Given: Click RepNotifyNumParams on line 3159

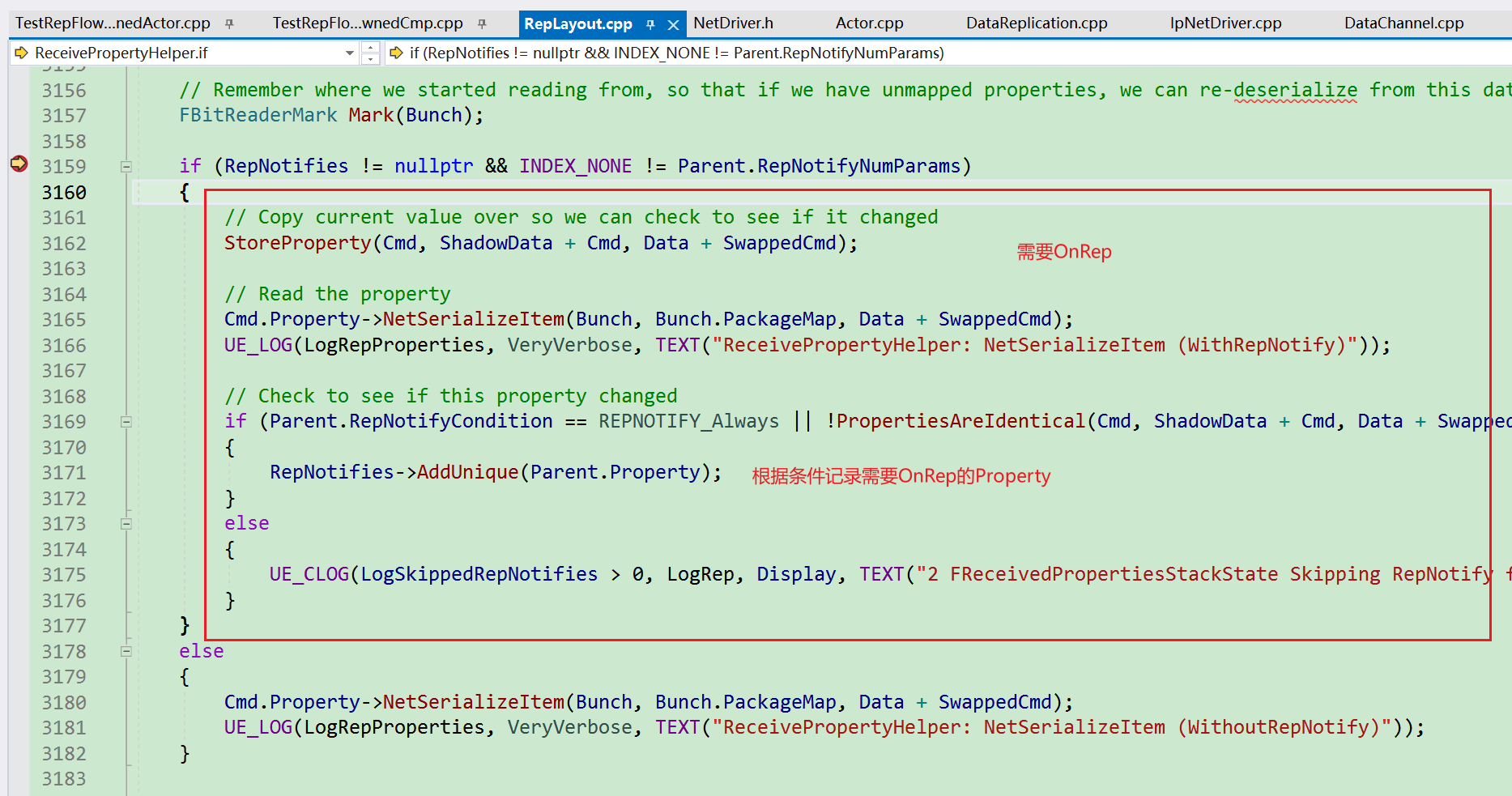Looking at the screenshot, I should (859, 166).
